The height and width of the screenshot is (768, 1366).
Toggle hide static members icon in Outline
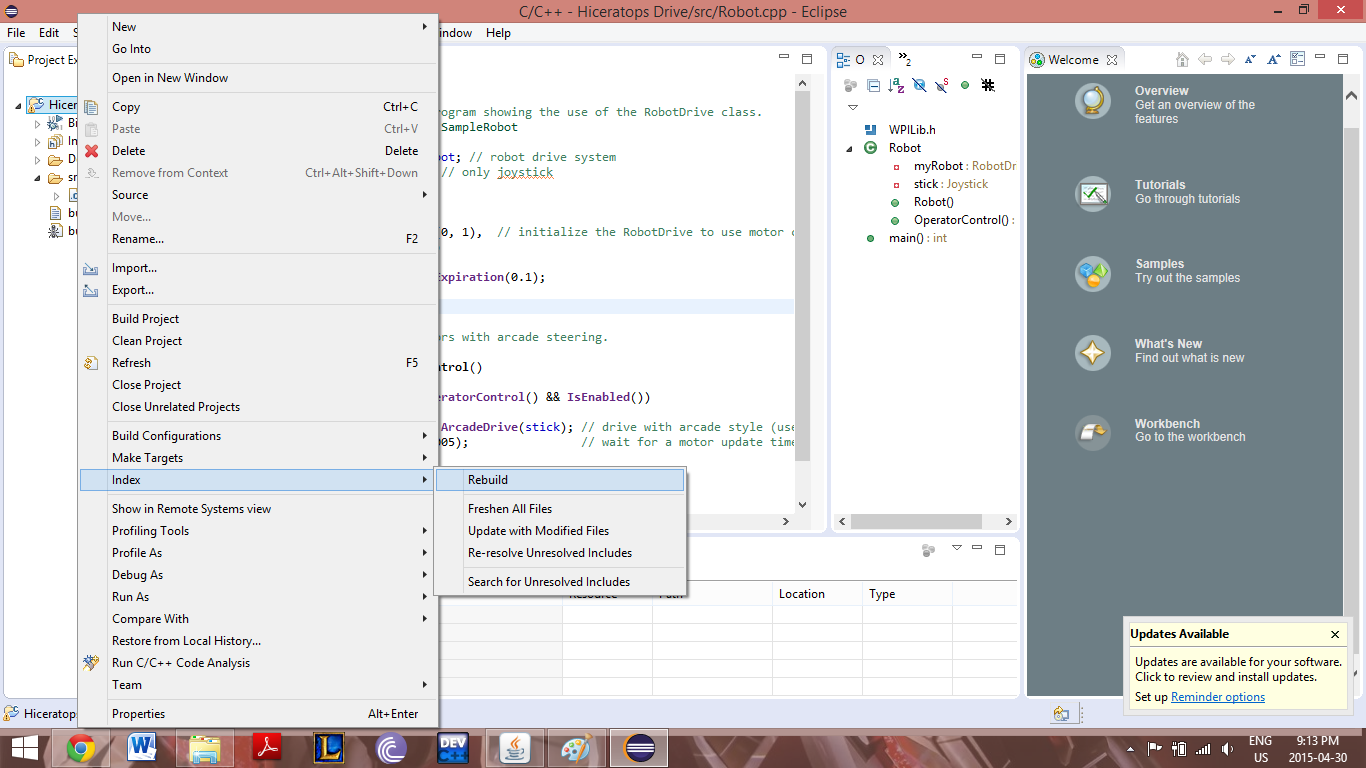(942, 86)
